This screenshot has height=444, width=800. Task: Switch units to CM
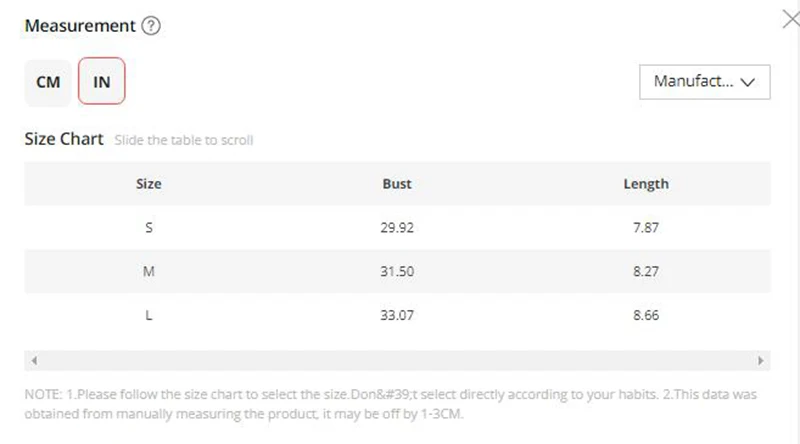point(48,82)
